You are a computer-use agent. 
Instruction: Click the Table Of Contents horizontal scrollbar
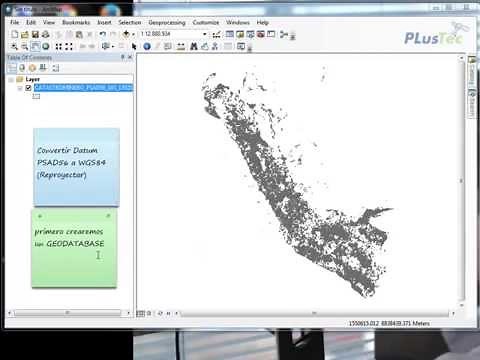[x=68, y=313]
